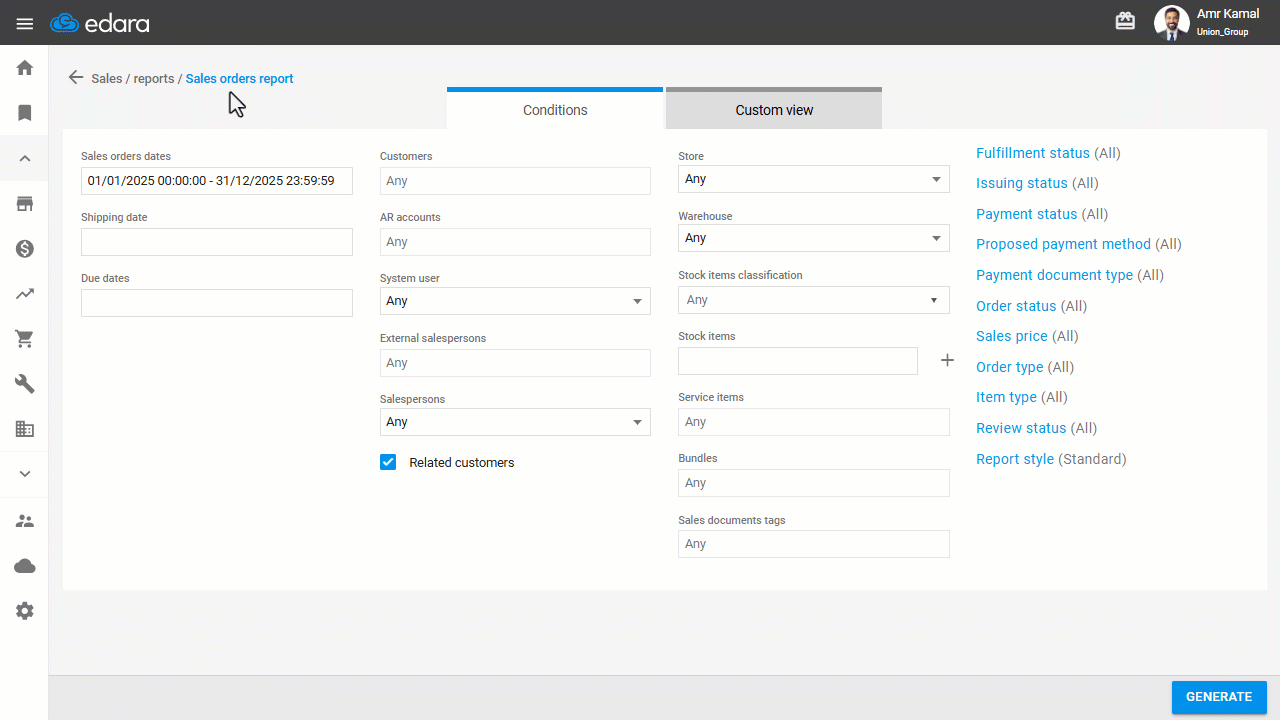Open the Issuing status filter link
Screen dimensions: 1280x720
(1022, 183)
